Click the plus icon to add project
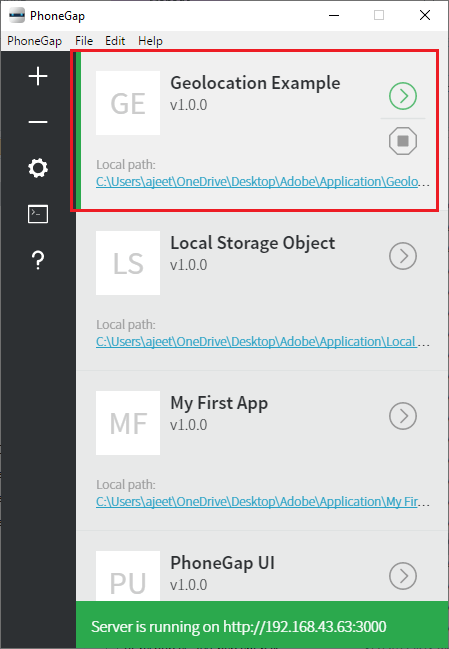 [x=38, y=77]
